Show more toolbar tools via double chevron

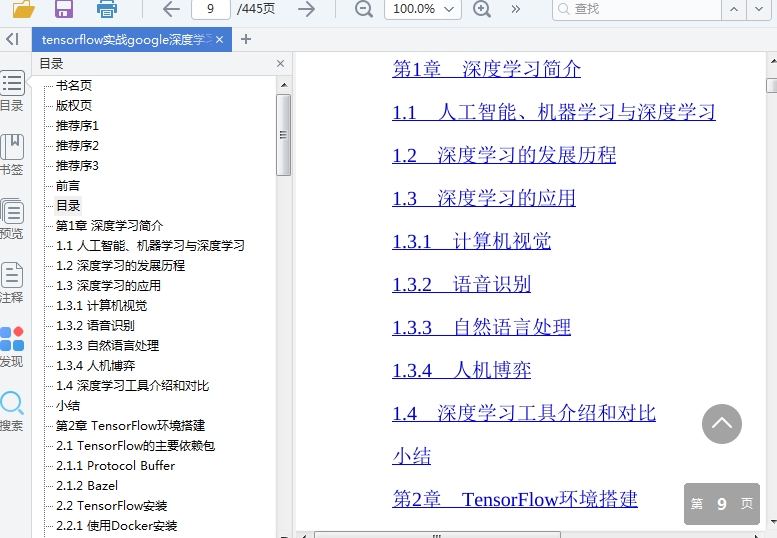pyautogui.click(x=516, y=9)
